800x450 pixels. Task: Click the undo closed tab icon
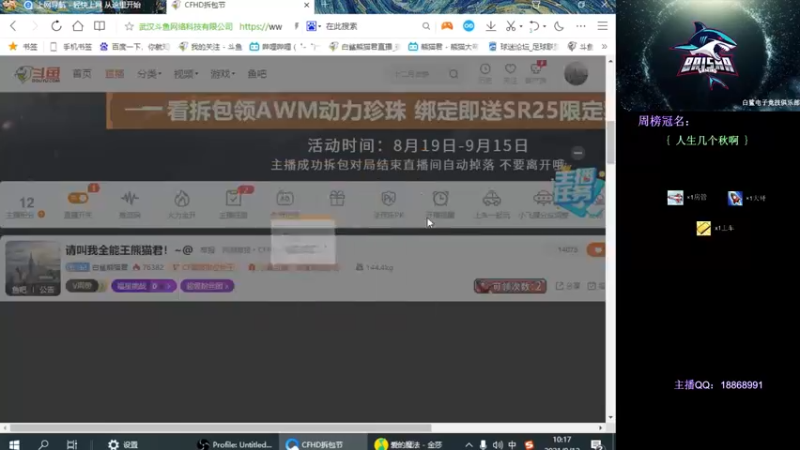(534, 26)
